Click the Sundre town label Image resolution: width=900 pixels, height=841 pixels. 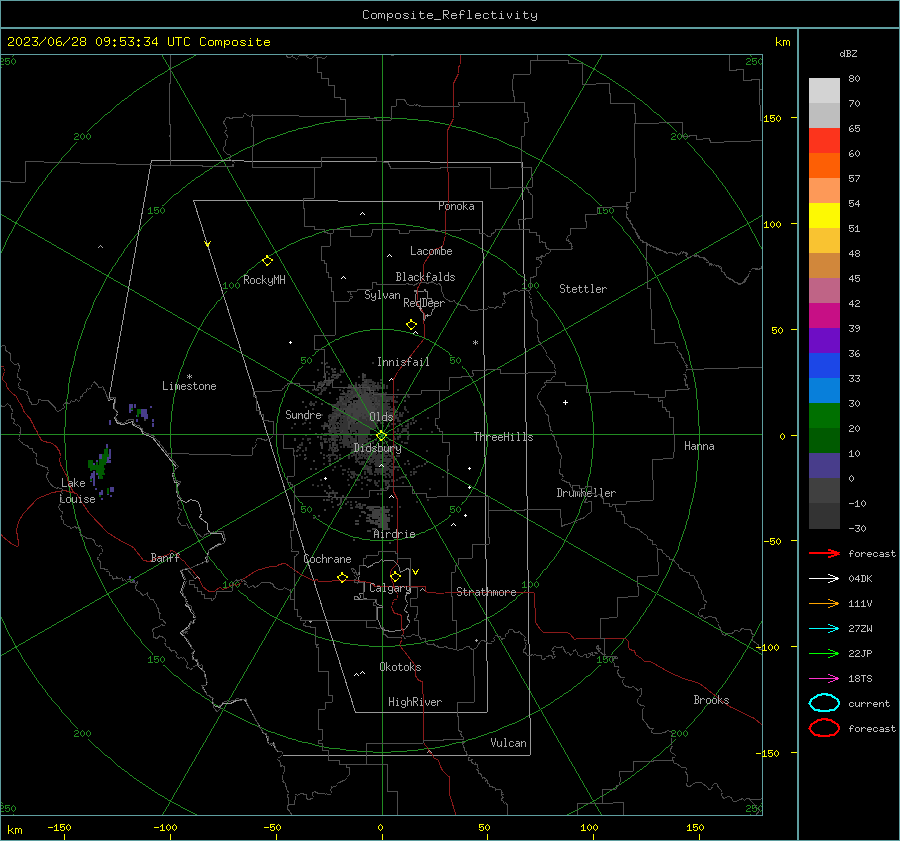(303, 414)
